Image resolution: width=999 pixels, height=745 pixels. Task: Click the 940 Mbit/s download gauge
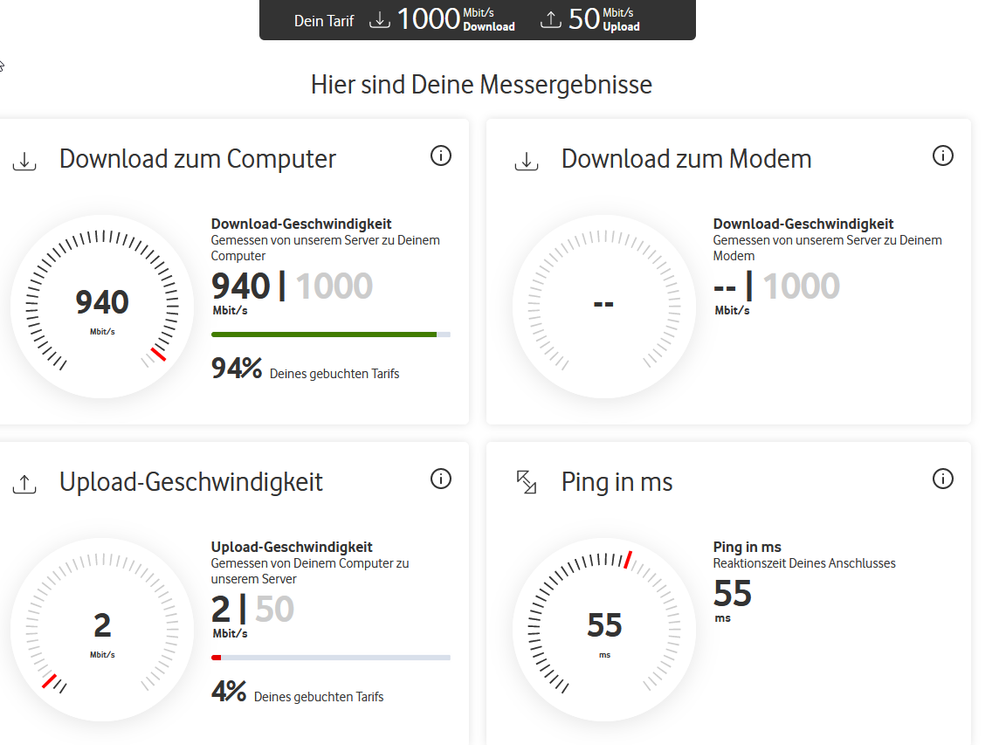click(x=102, y=307)
